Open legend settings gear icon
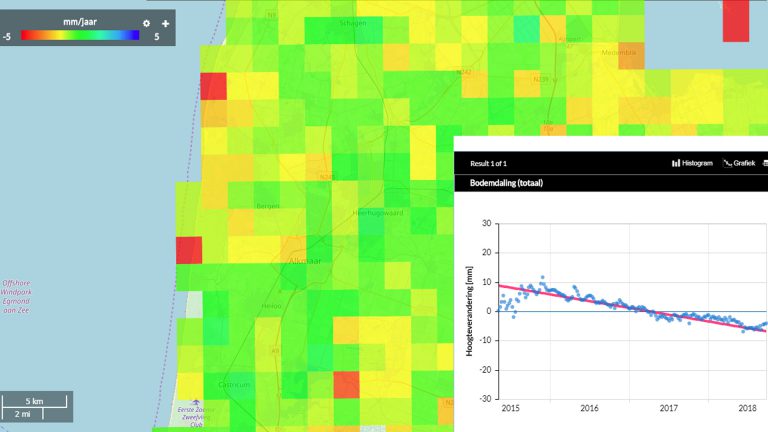The height and width of the screenshot is (432, 768). click(x=147, y=23)
